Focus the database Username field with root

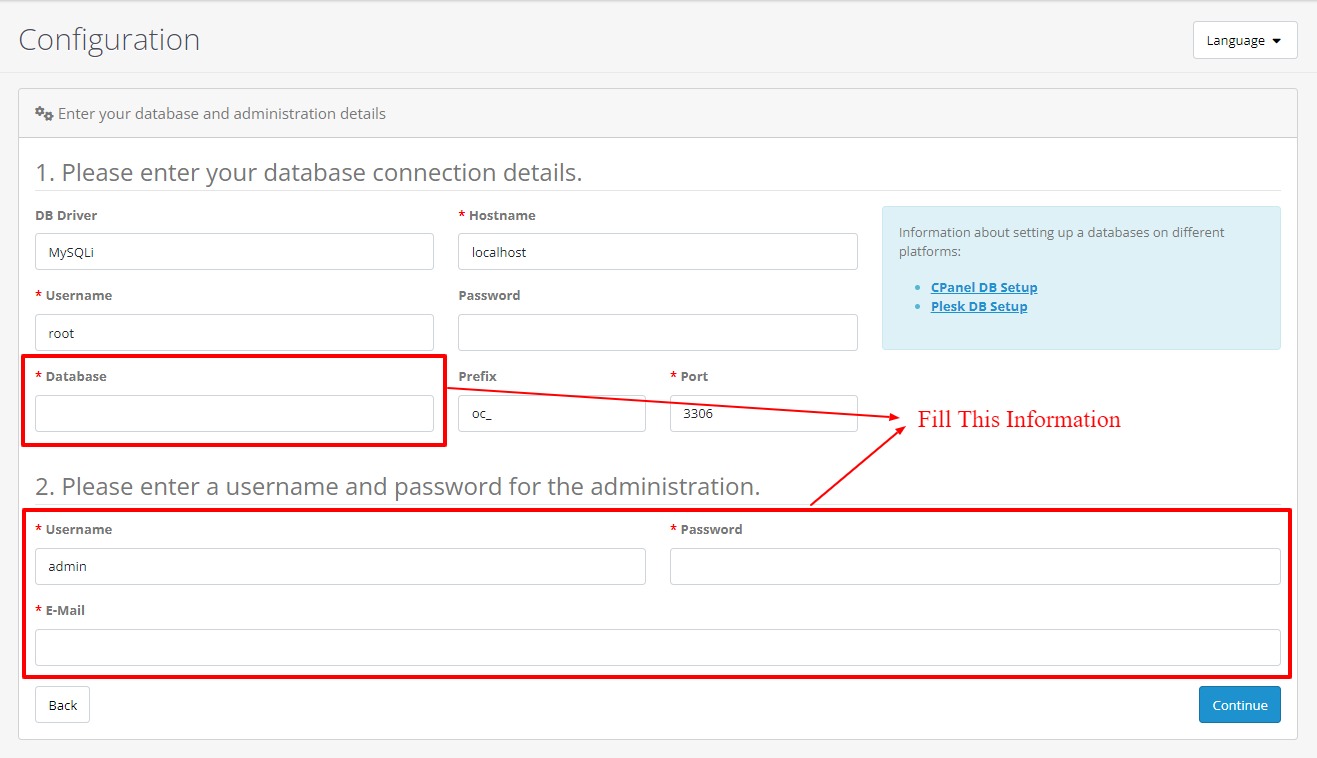click(x=234, y=333)
